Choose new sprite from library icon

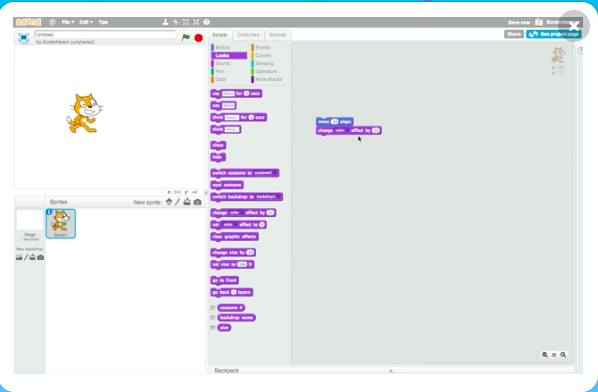coord(169,202)
